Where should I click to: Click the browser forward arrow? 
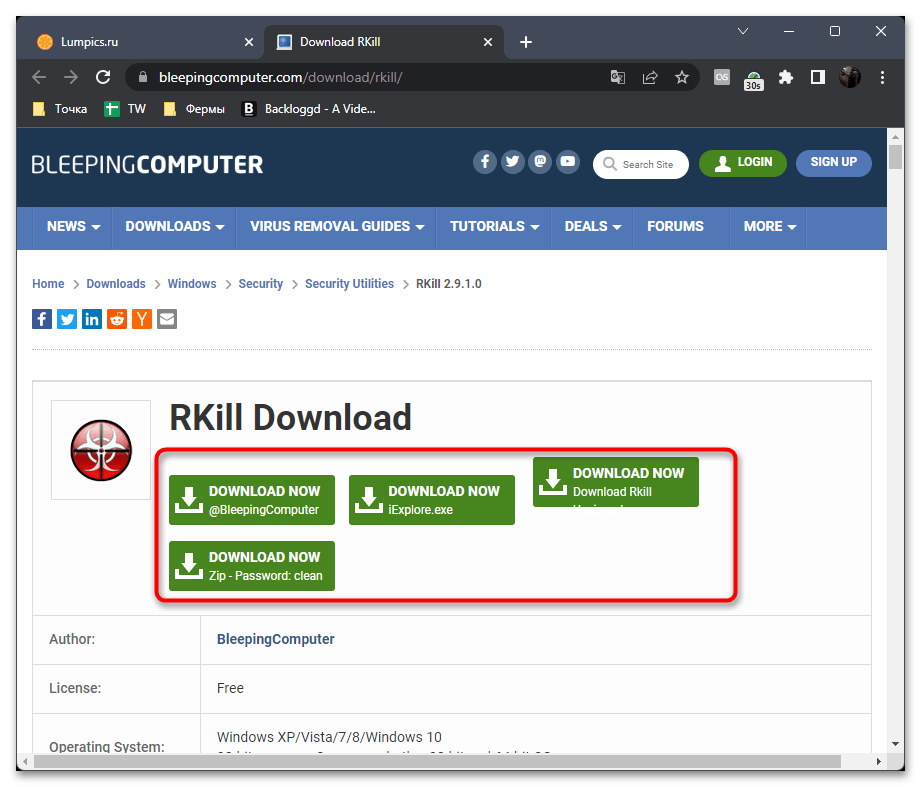point(70,77)
